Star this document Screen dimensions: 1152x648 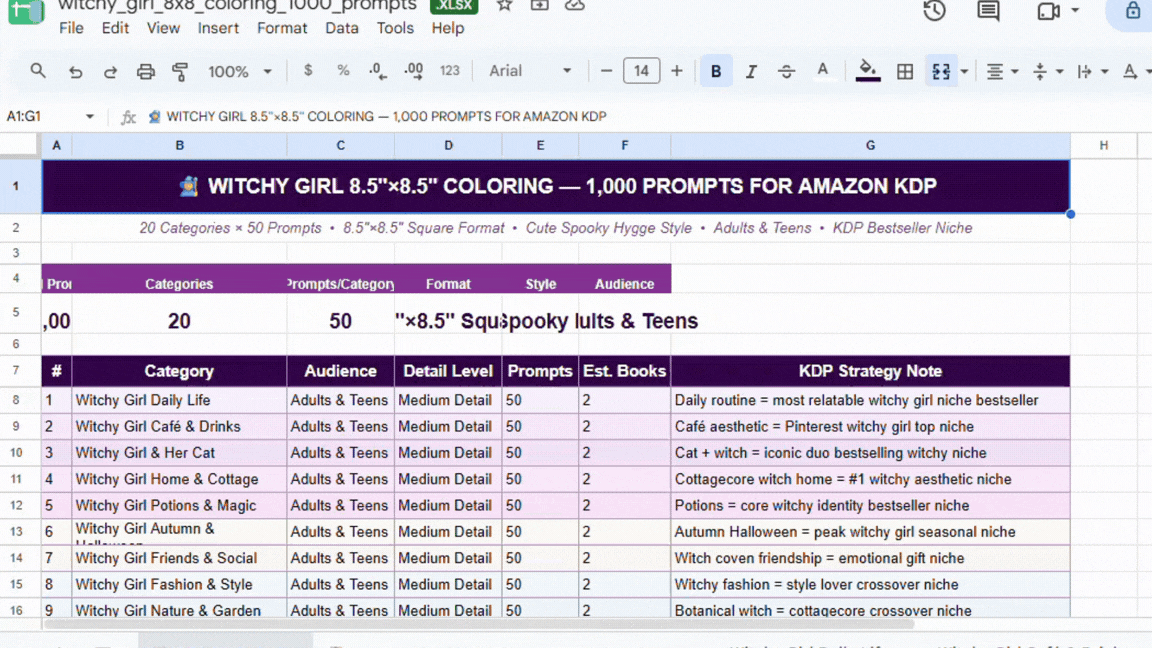[504, 6]
